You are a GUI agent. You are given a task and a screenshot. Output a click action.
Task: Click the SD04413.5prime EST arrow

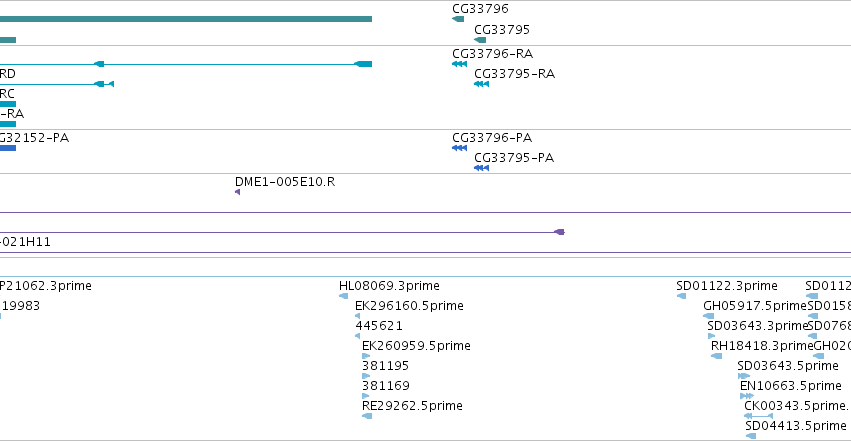click(751, 436)
